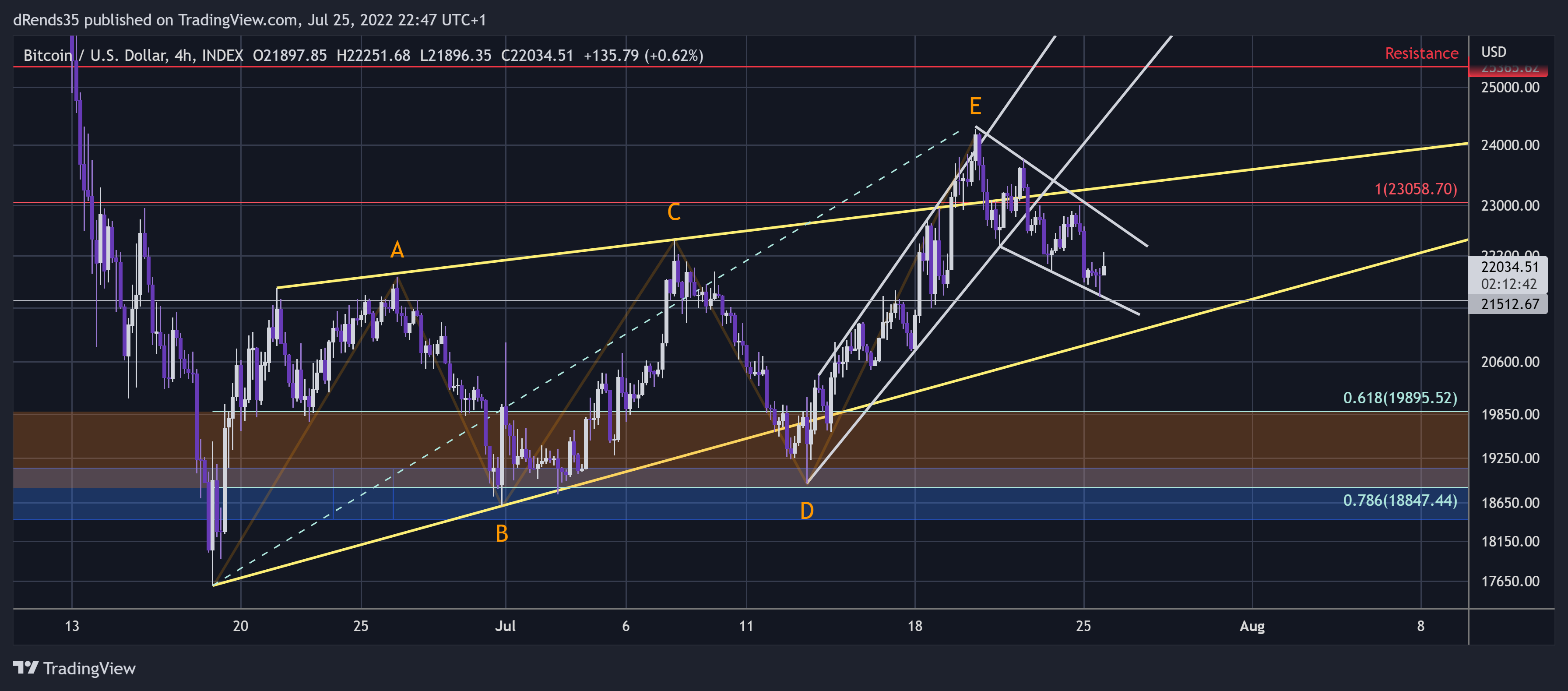The width and height of the screenshot is (1568, 691).
Task: Click the 21512.67 price level tag
Action: [1509, 304]
